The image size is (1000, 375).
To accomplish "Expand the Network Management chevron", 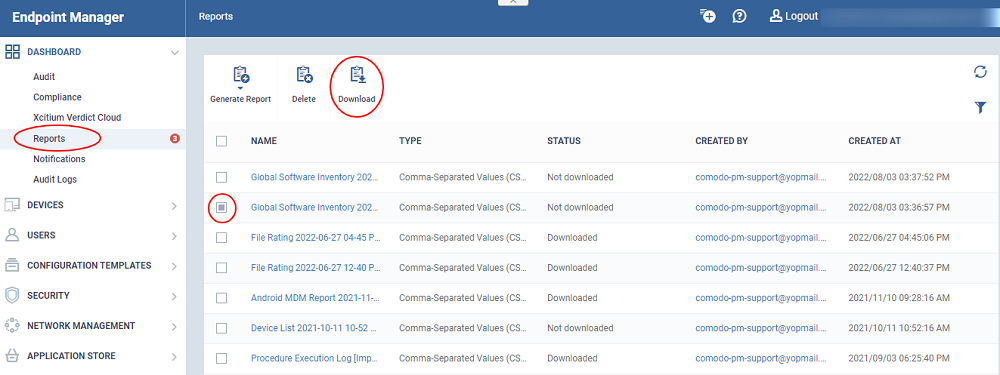I will pos(175,327).
